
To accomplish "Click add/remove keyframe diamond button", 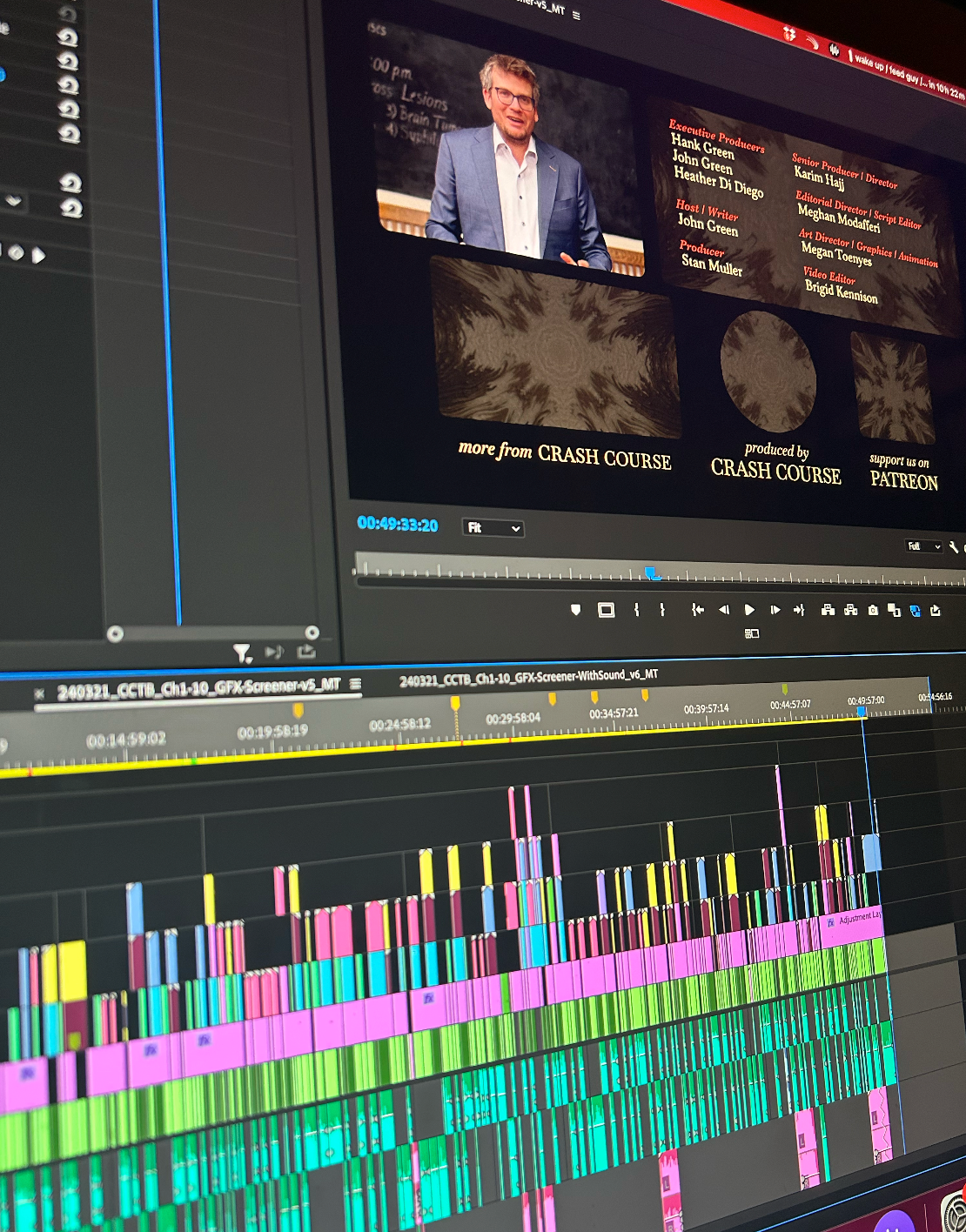I will [x=16, y=253].
